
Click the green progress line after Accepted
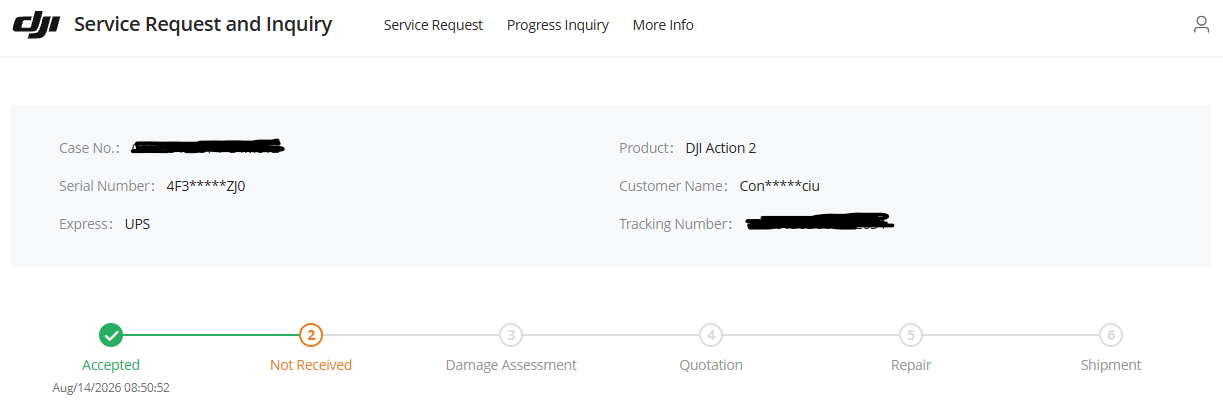(211, 335)
